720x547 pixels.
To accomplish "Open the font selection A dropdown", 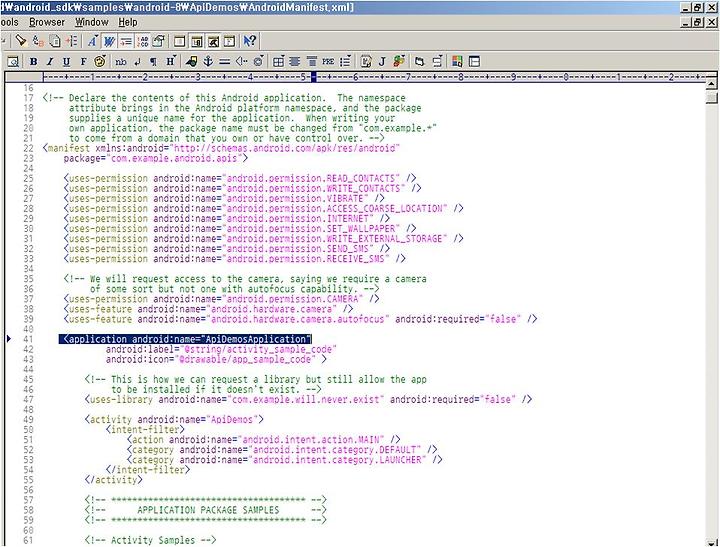I will 92,41.
